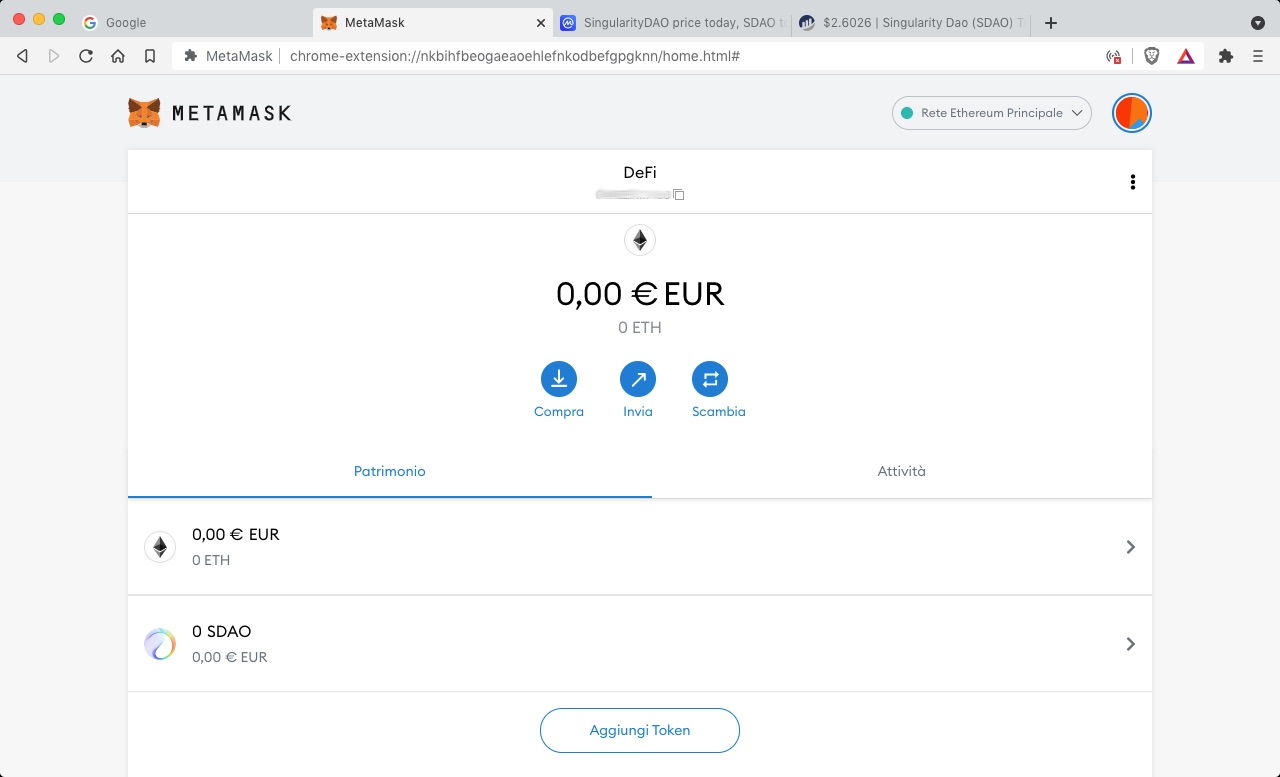Reload the current page
Image resolution: width=1280 pixels, height=777 pixels.
[x=86, y=56]
